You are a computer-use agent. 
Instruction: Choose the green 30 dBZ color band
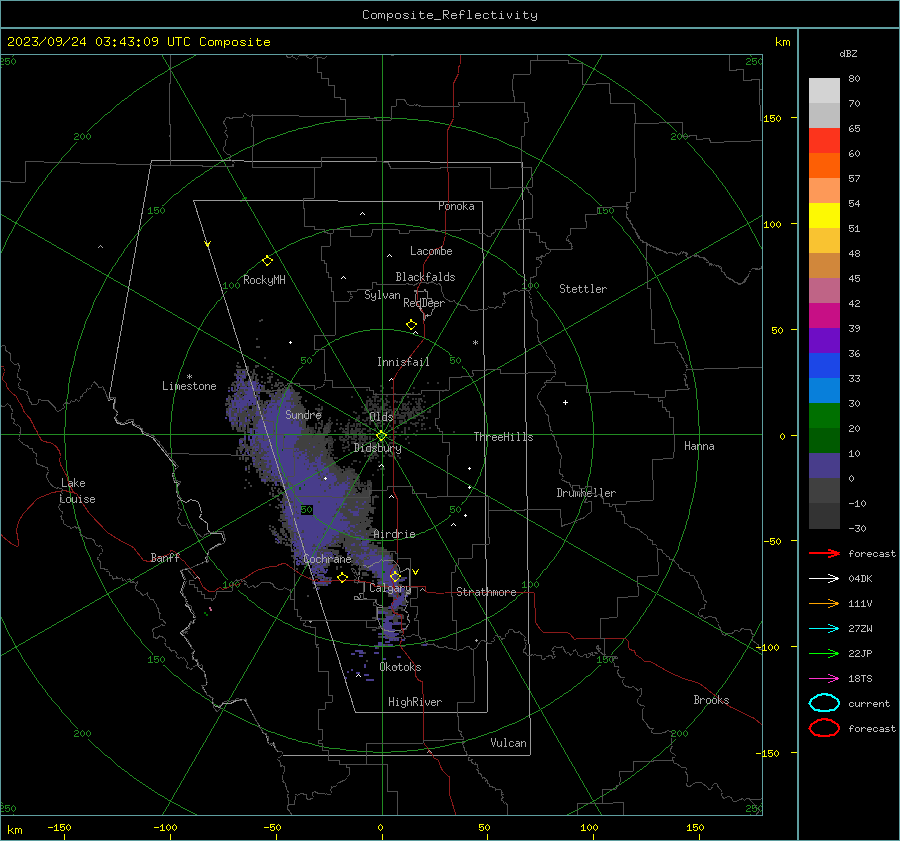click(x=824, y=415)
